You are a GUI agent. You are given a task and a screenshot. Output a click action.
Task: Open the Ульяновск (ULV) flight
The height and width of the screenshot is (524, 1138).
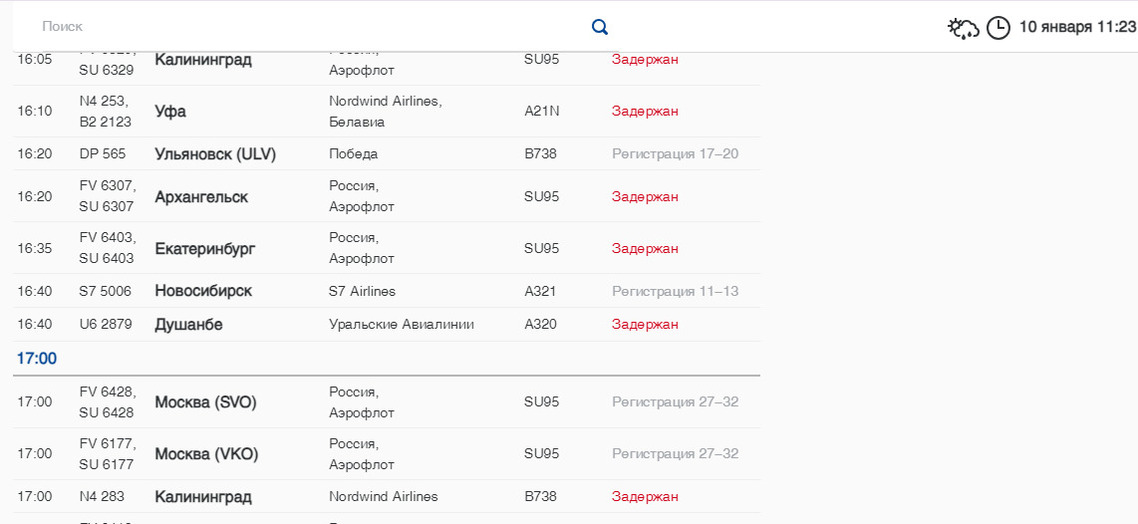coord(215,154)
